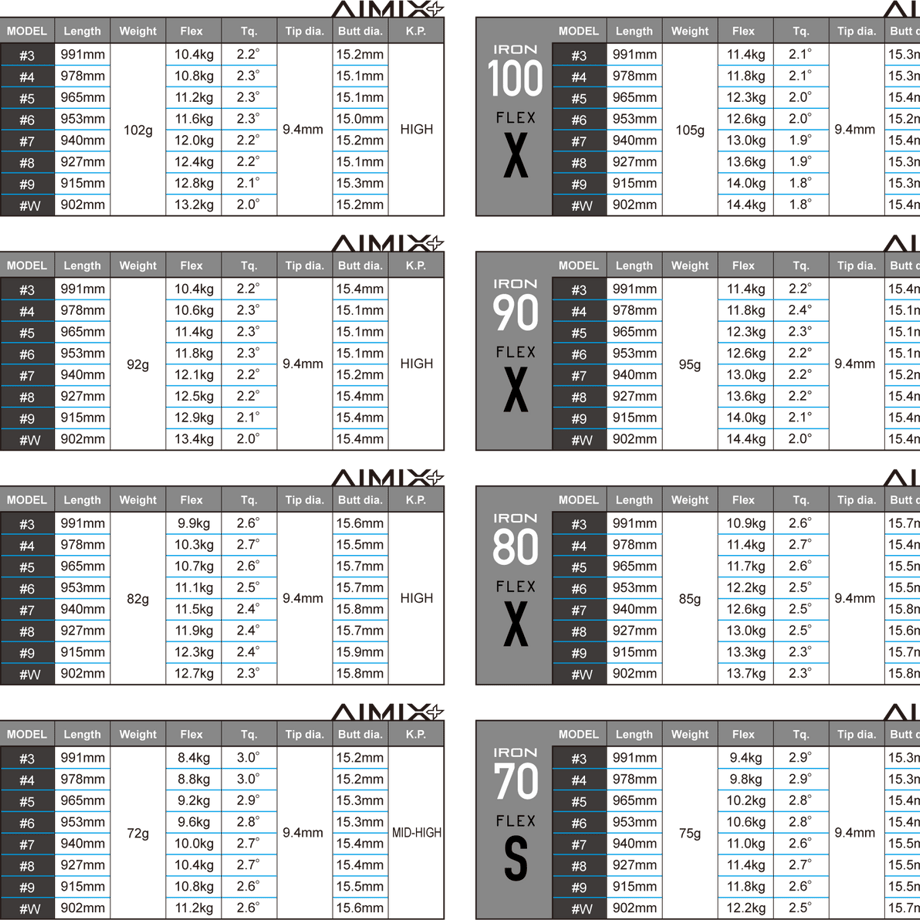Select the 11.0kg flex value

746,844
